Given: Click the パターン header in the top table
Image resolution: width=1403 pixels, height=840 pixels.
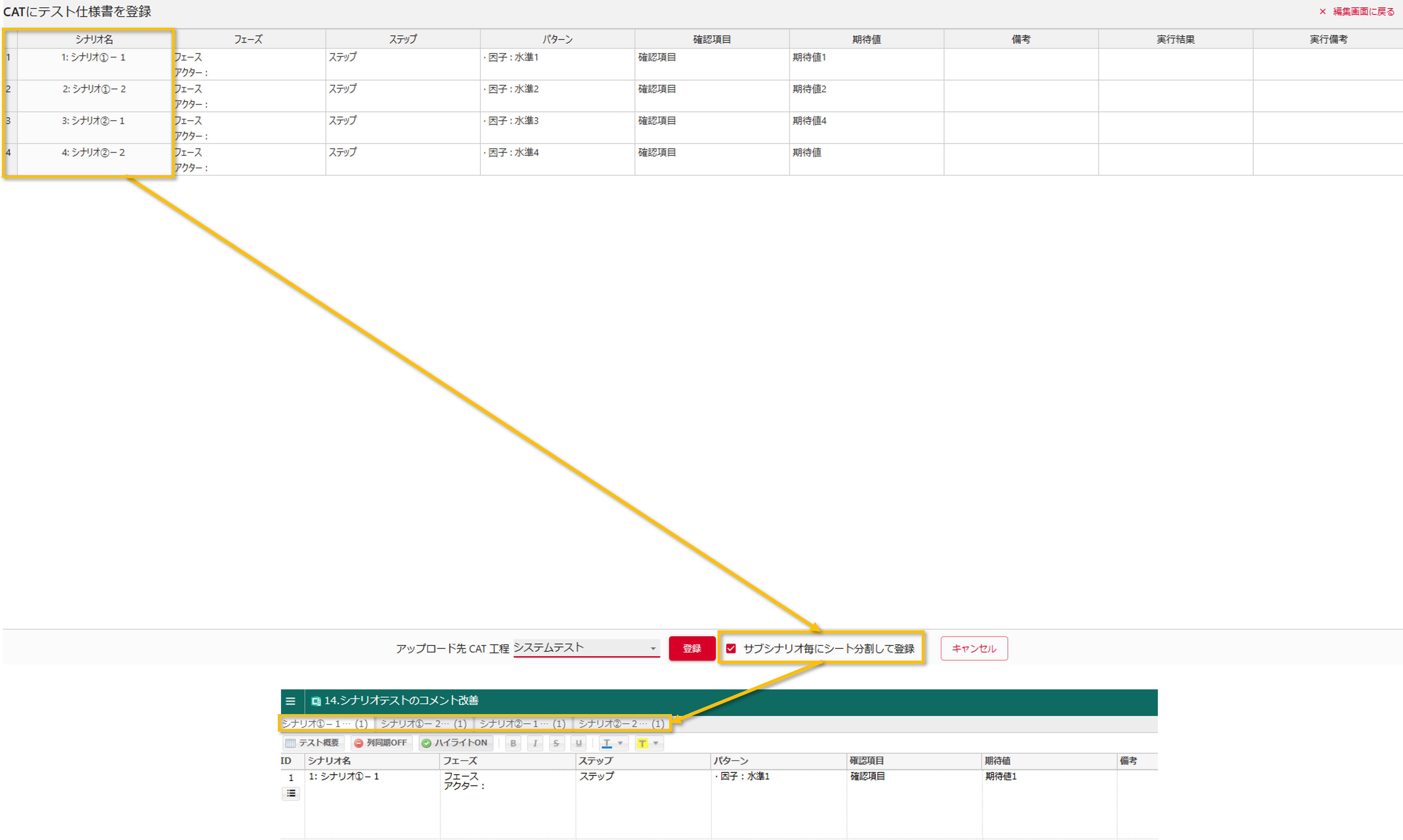Looking at the screenshot, I should point(557,39).
